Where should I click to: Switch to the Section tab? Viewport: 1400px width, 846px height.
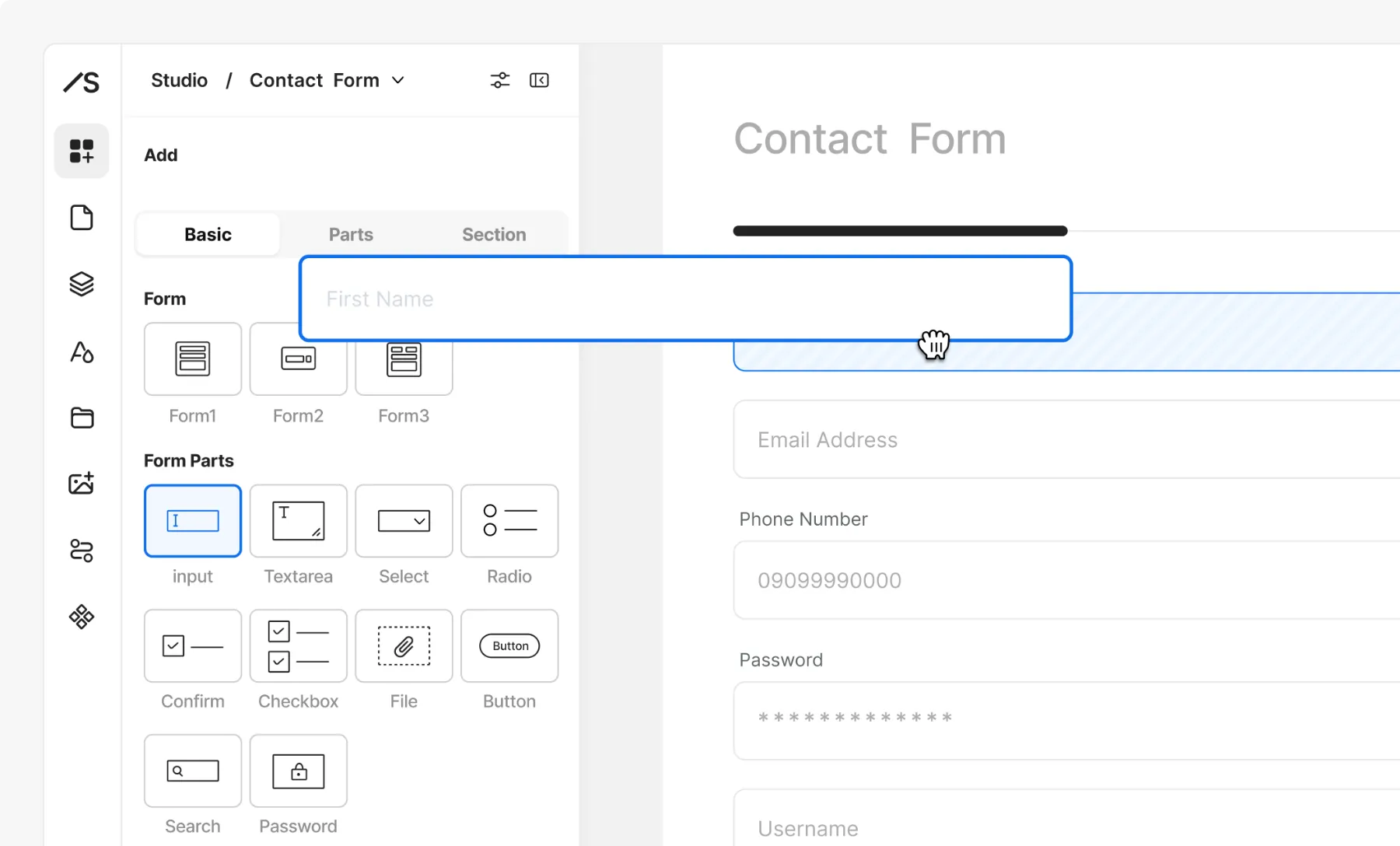[x=494, y=234]
